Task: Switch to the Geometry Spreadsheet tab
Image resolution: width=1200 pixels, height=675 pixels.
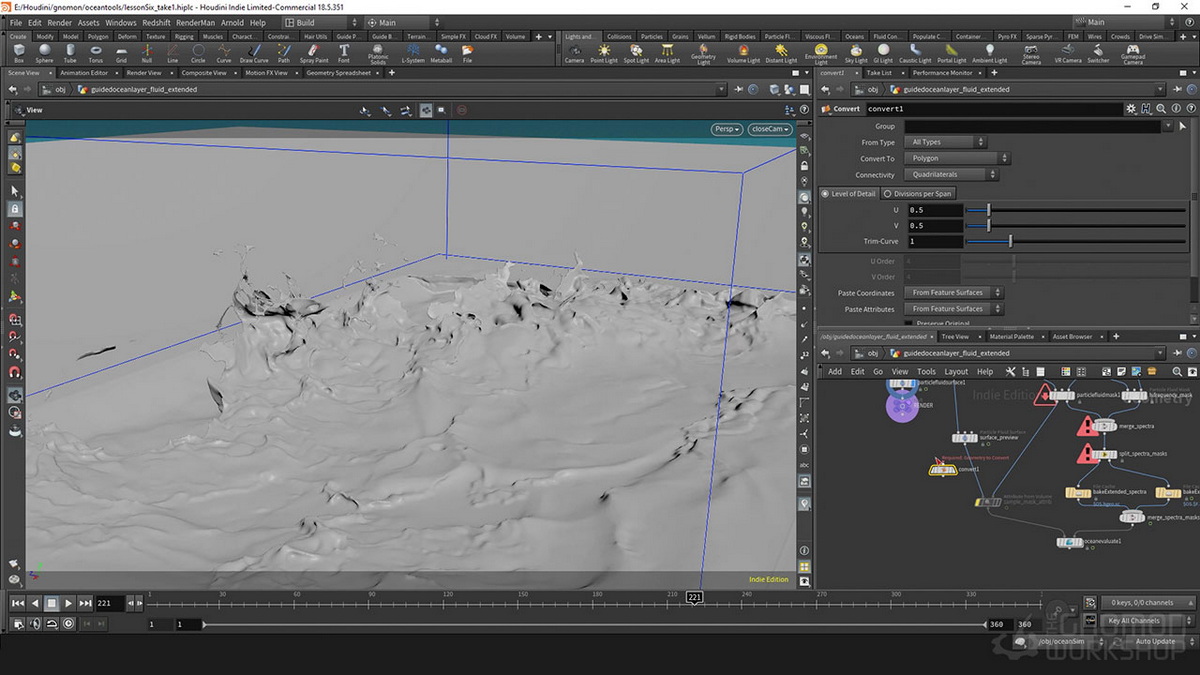Action: [339, 73]
